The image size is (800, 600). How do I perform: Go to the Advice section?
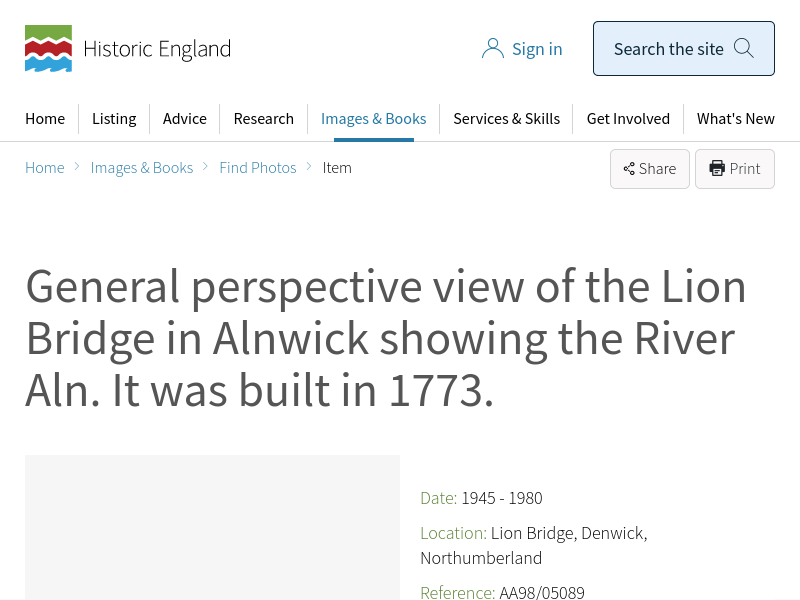click(185, 118)
